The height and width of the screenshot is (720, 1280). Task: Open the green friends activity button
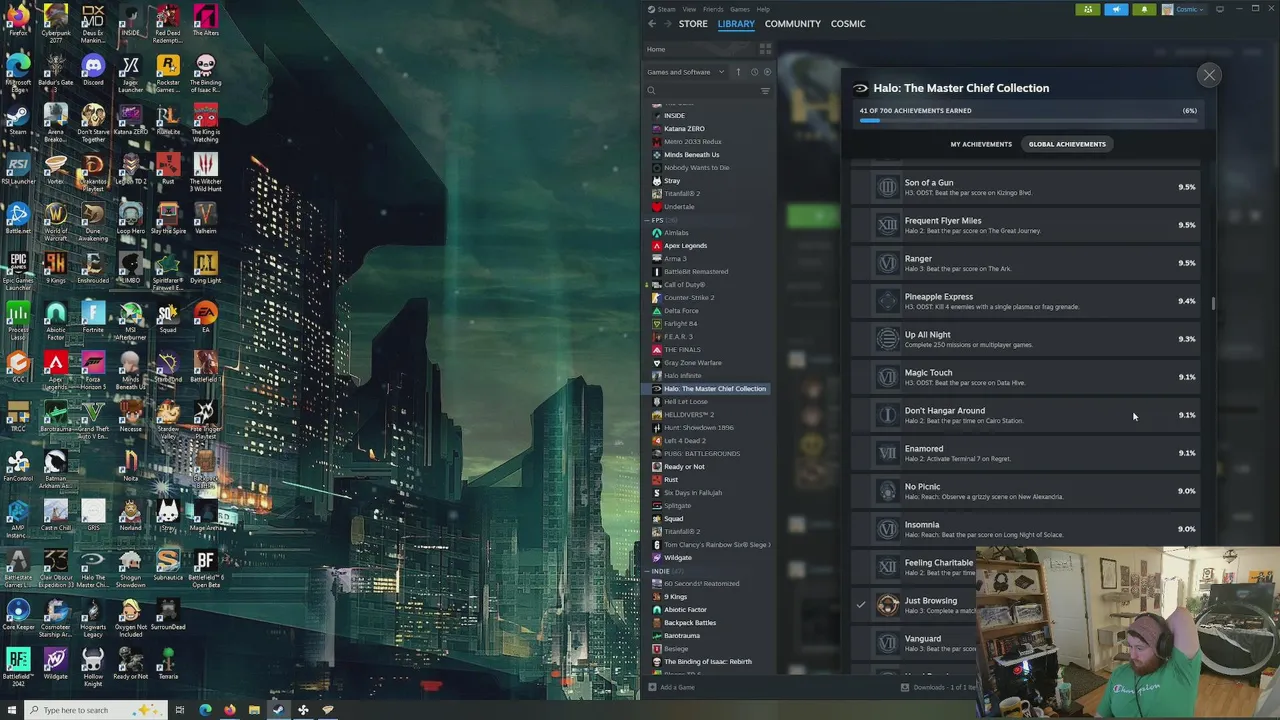(x=1088, y=9)
